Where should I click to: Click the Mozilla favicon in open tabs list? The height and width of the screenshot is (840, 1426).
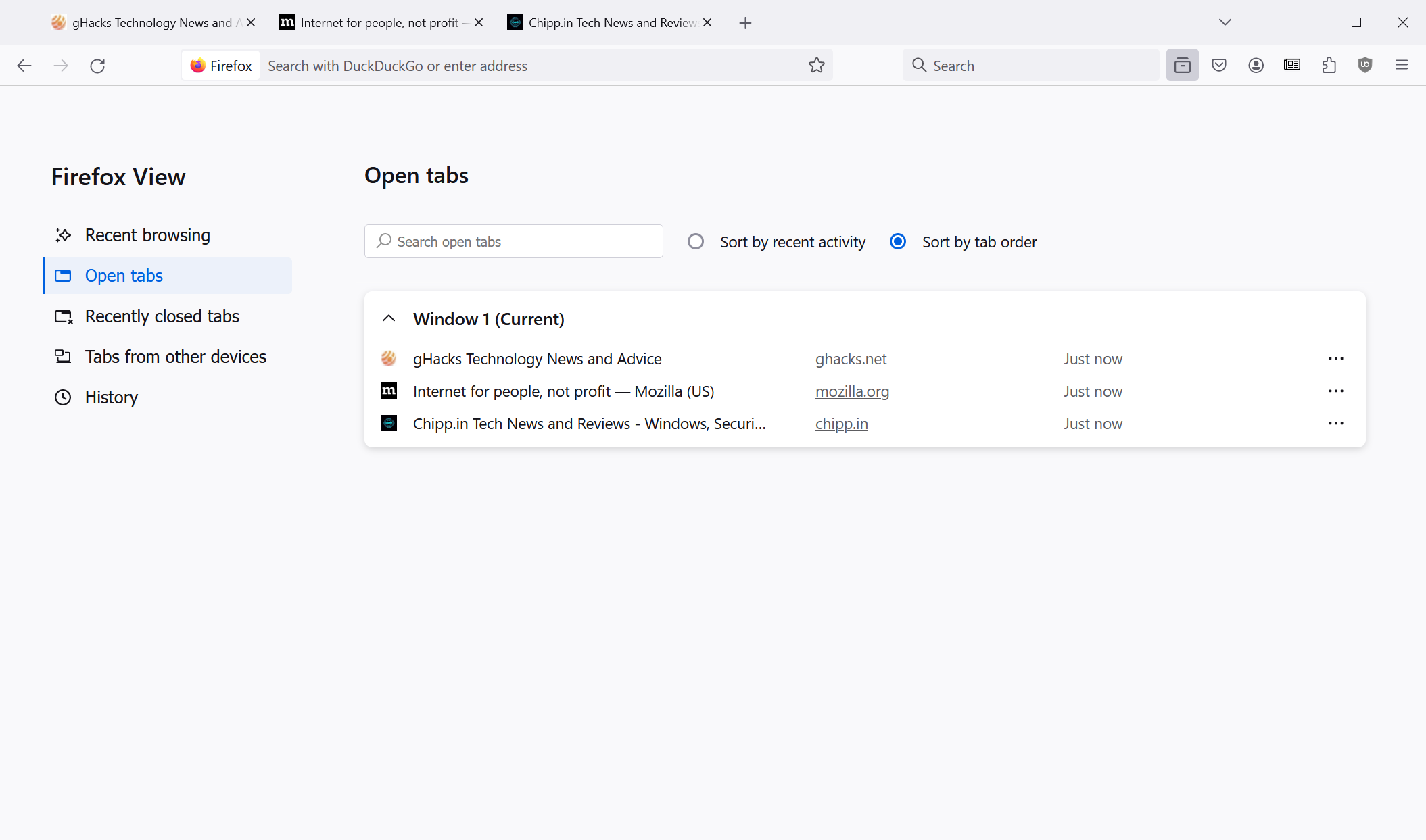point(389,391)
